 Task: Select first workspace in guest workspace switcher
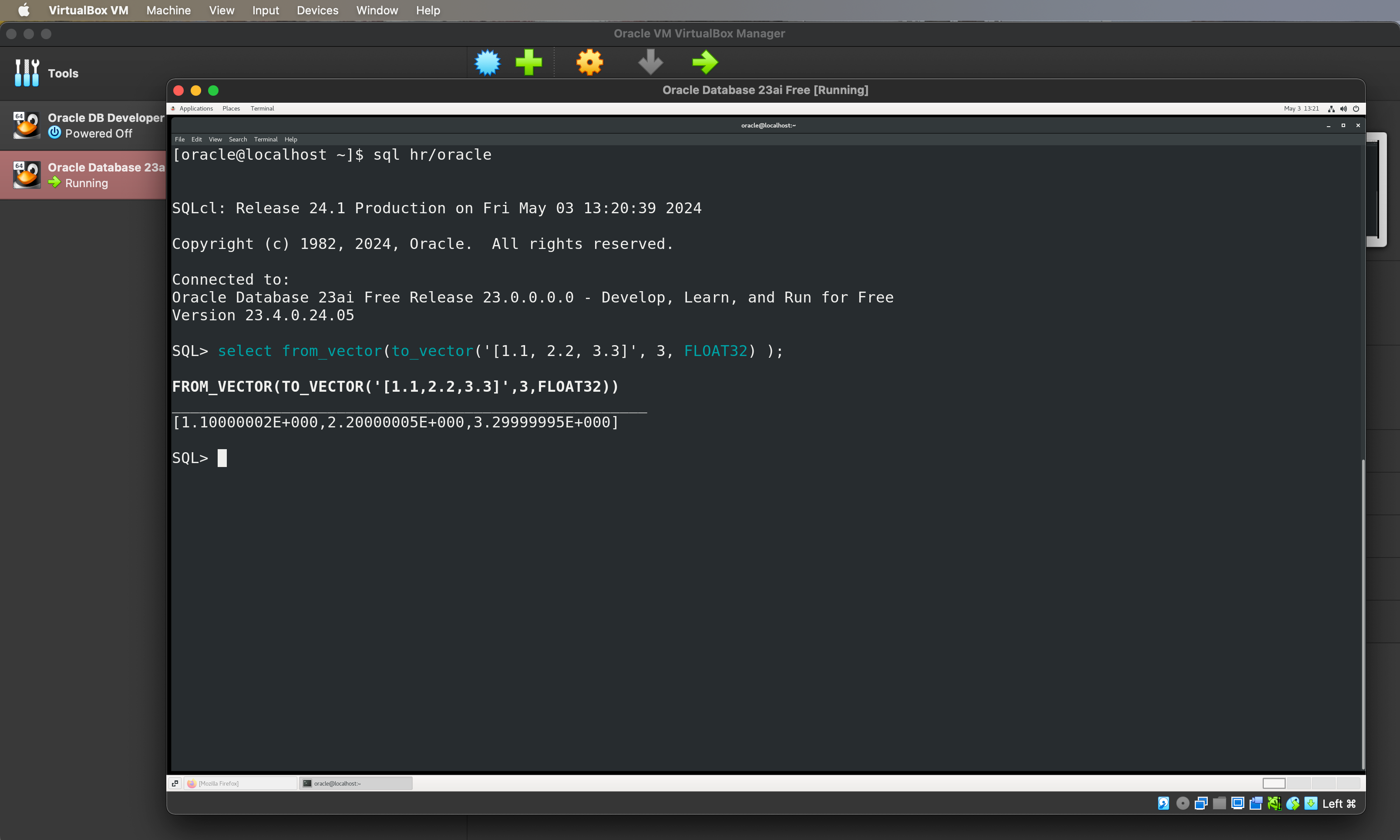coord(1274,783)
